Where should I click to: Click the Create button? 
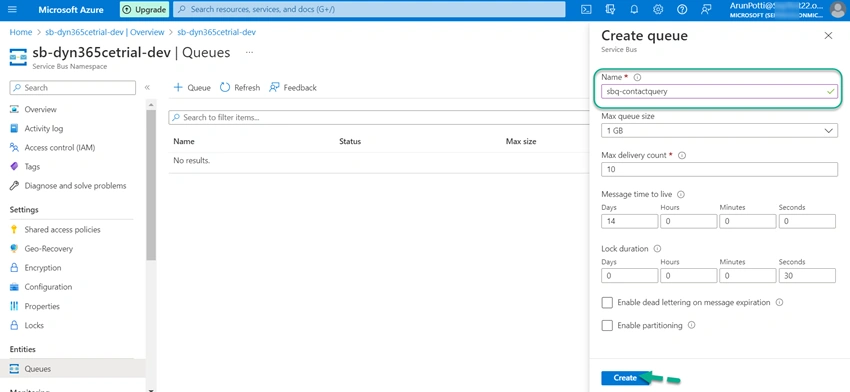625,378
